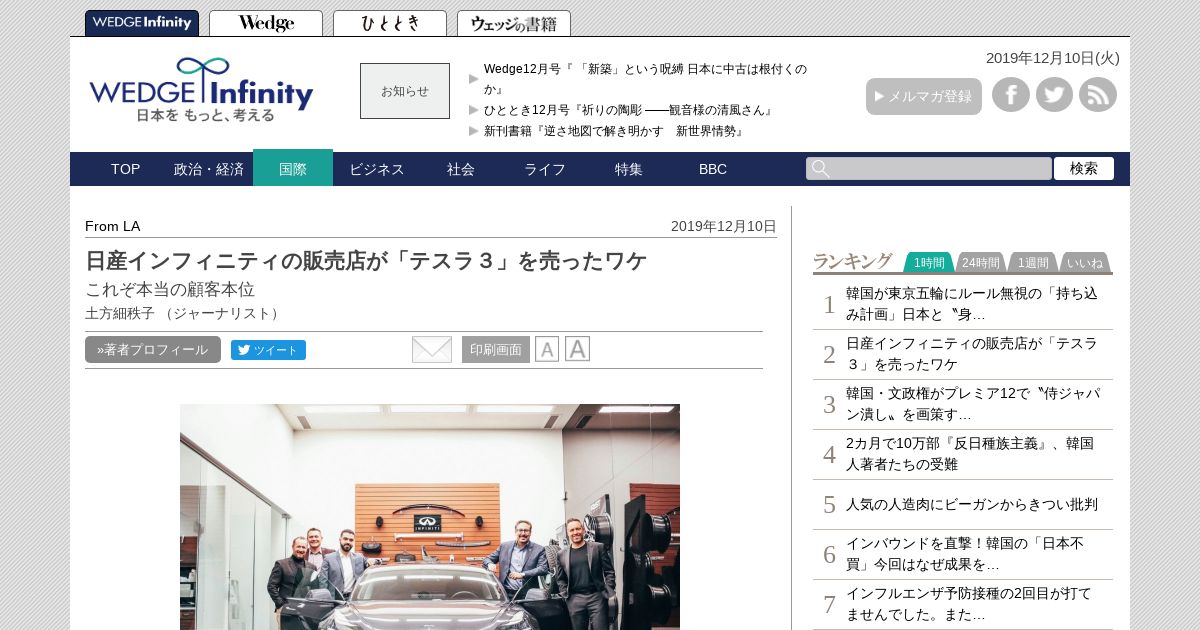Select ranking 24時間 tab
This screenshot has width=1200, height=630.
981,262
